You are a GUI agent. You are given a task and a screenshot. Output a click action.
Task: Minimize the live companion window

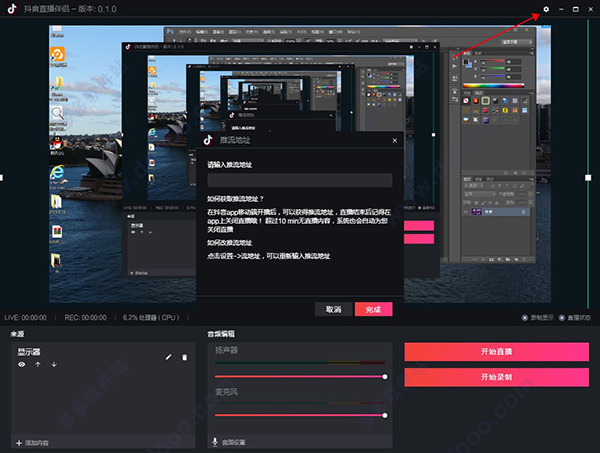point(561,9)
